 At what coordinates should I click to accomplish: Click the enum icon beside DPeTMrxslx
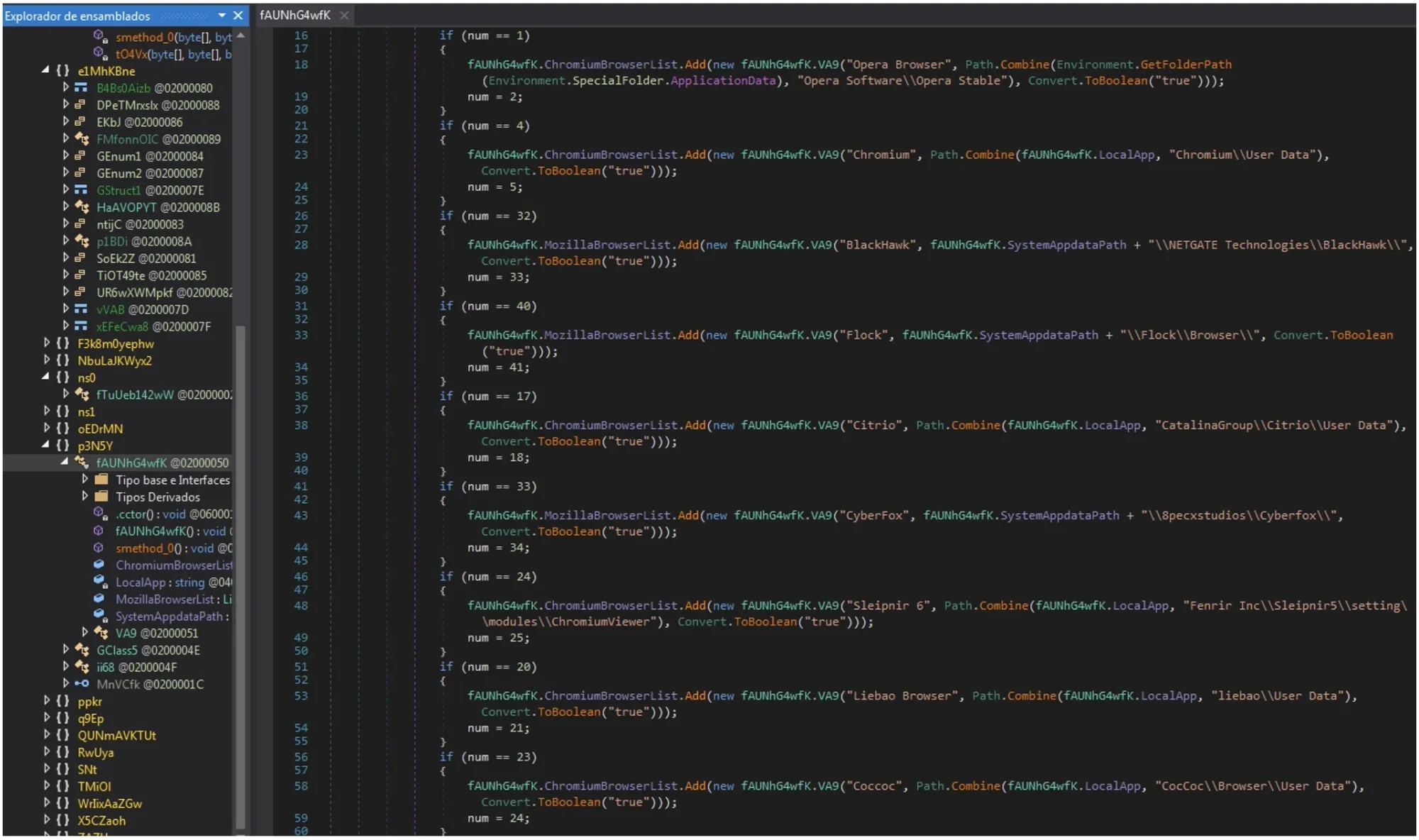click(x=81, y=105)
